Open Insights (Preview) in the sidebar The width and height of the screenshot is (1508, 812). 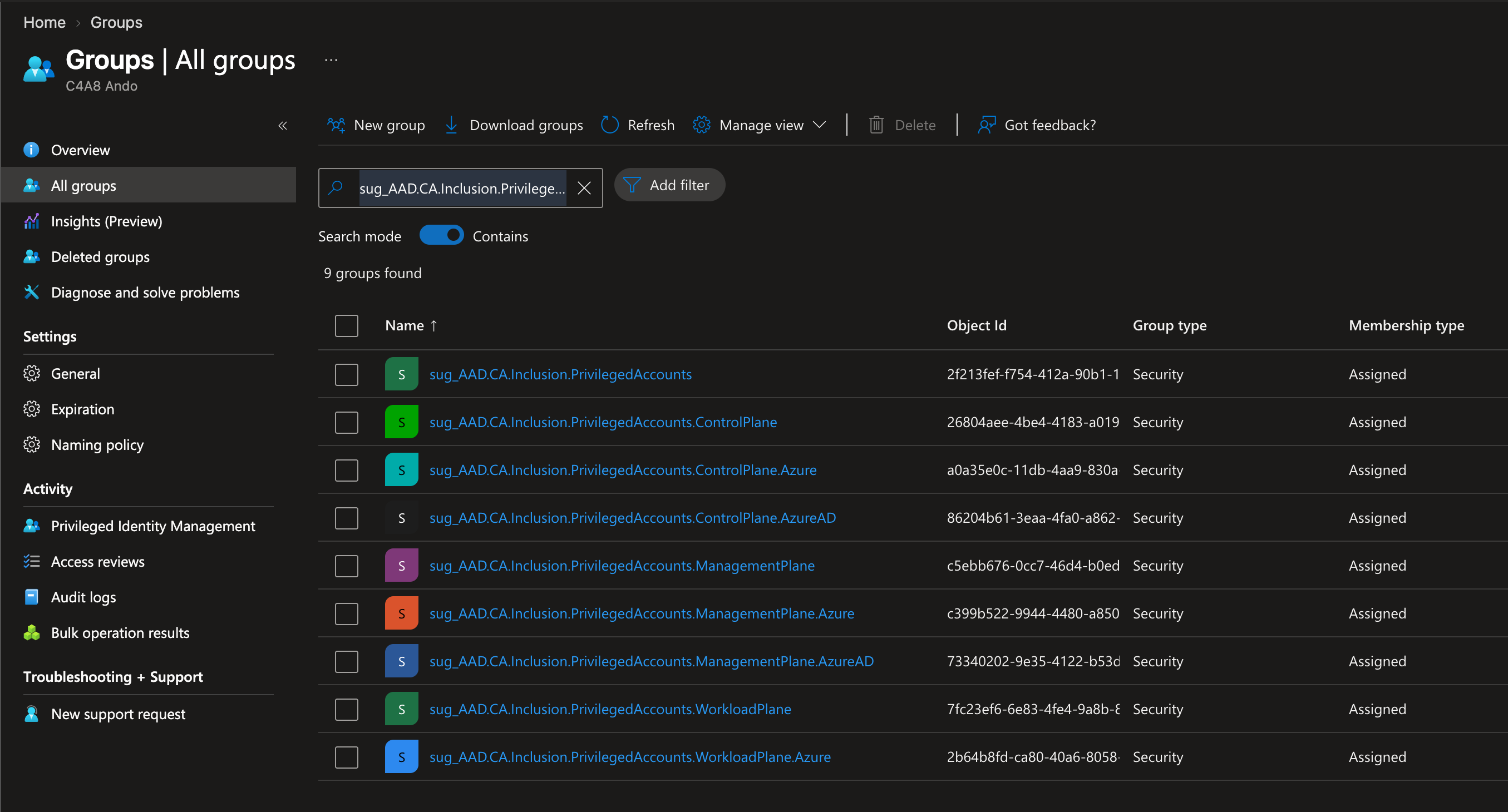(148, 221)
